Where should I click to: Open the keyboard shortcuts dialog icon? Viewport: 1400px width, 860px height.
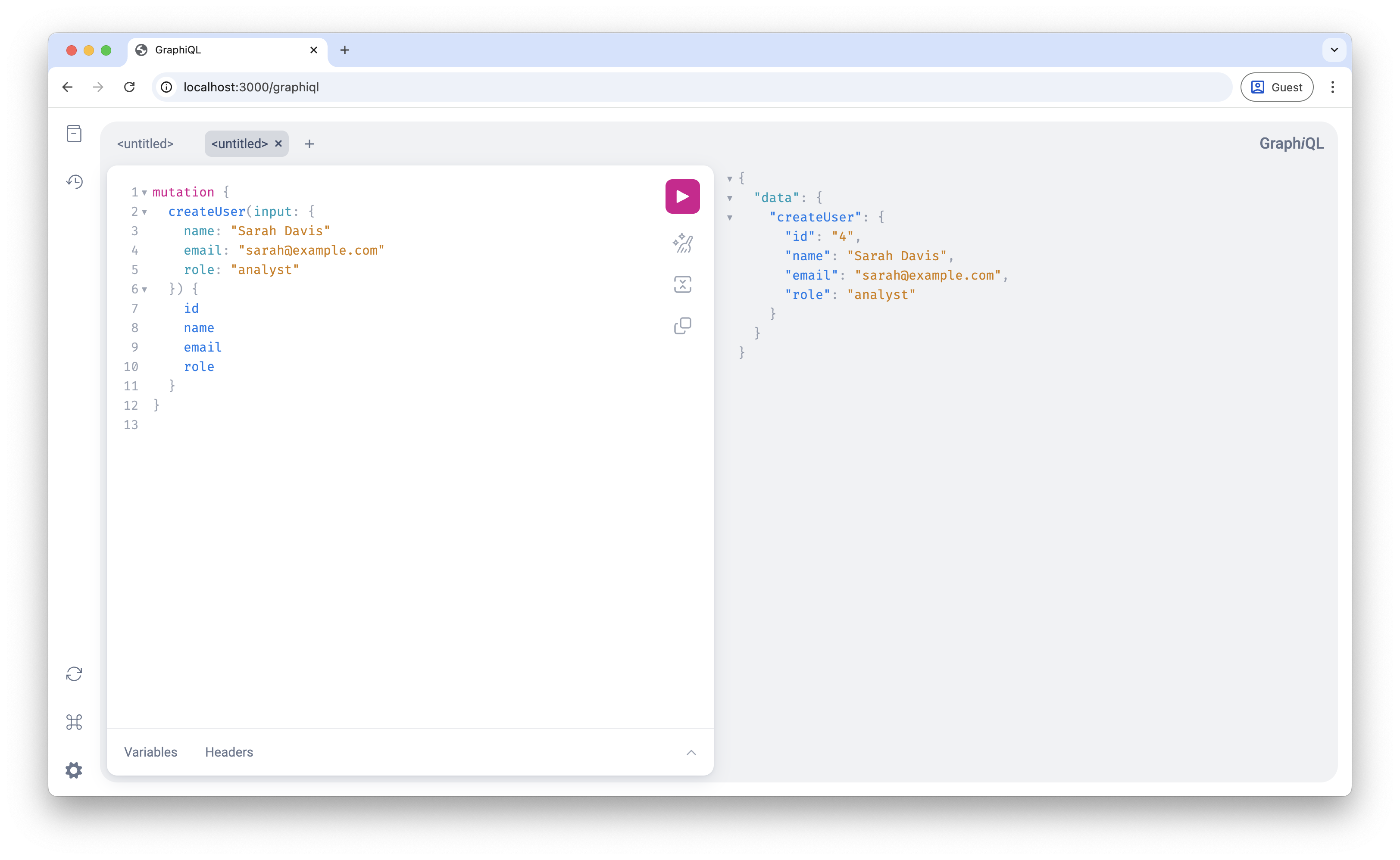point(74,722)
